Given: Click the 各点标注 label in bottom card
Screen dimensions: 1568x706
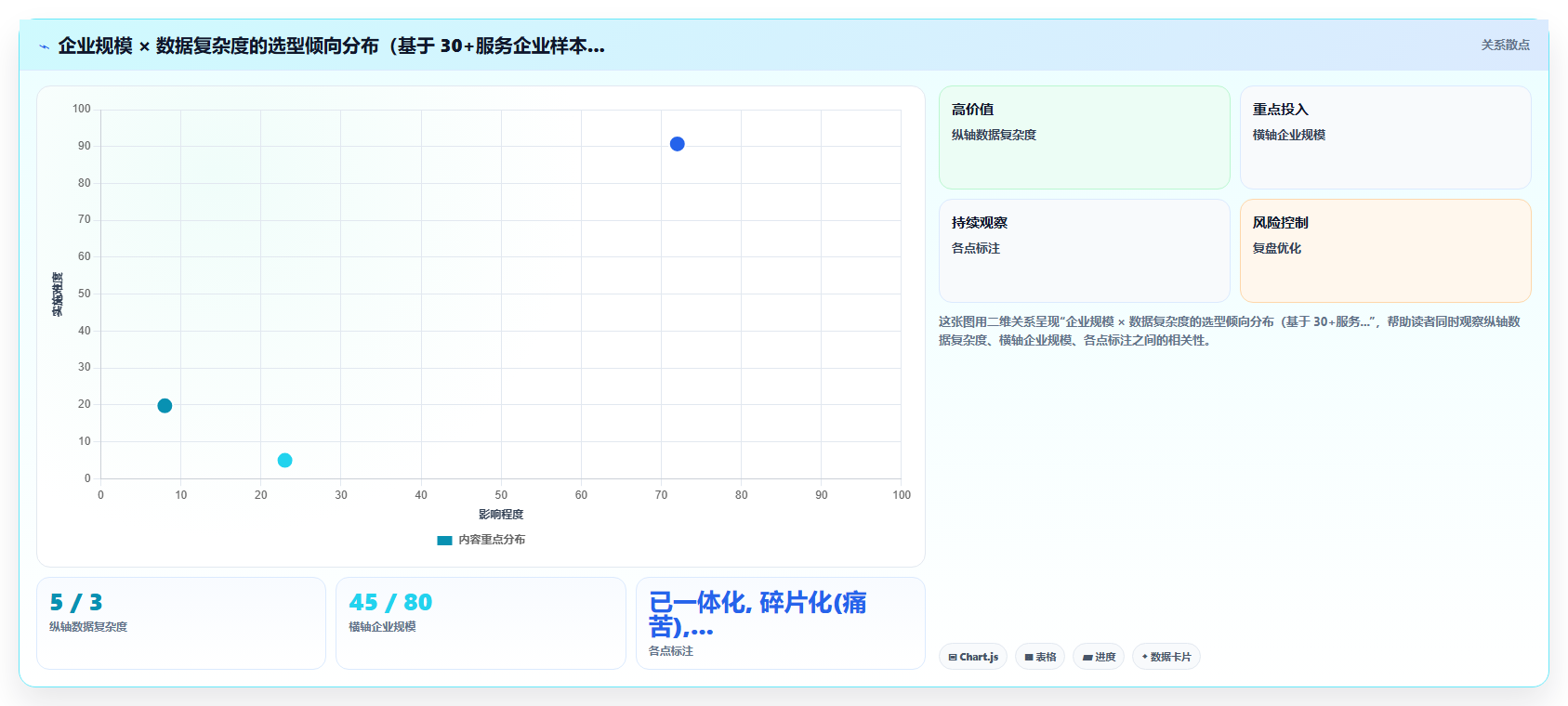Looking at the screenshot, I should [671, 651].
